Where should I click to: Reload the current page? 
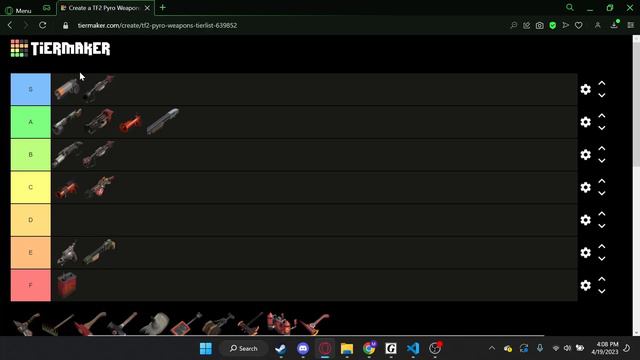pyautogui.click(x=42, y=25)
